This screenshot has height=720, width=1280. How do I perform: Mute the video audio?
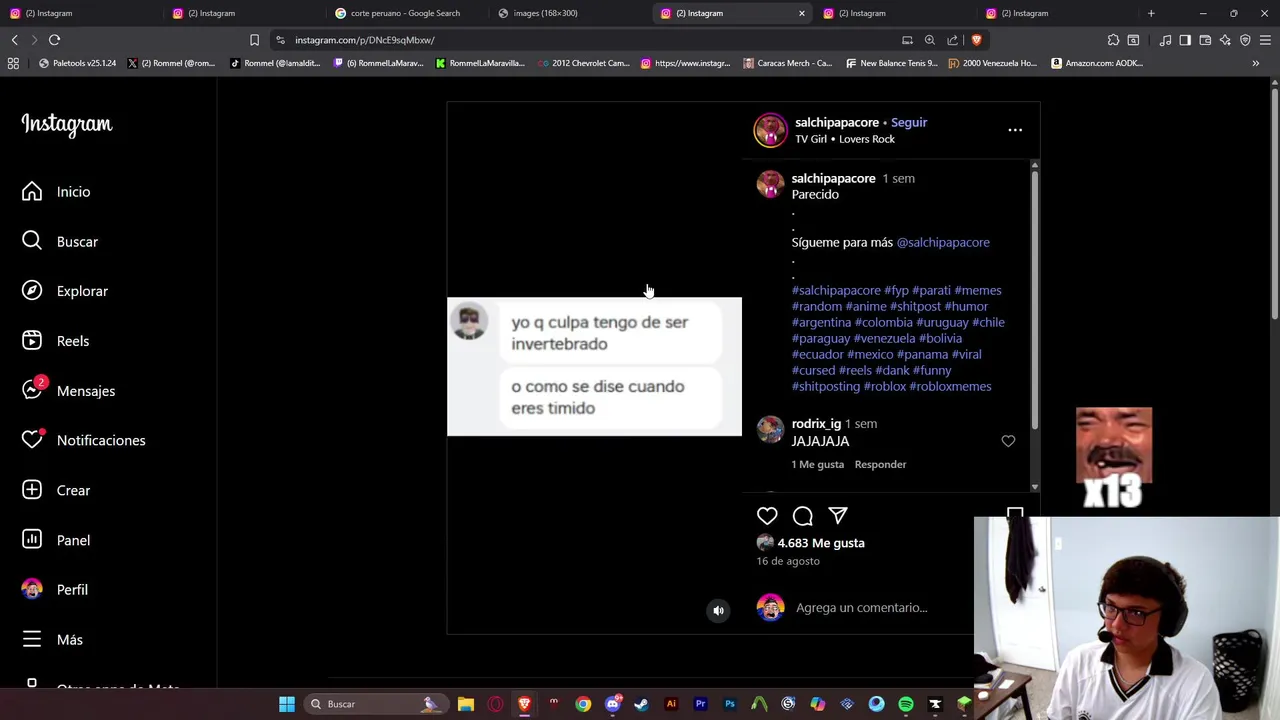718,610
